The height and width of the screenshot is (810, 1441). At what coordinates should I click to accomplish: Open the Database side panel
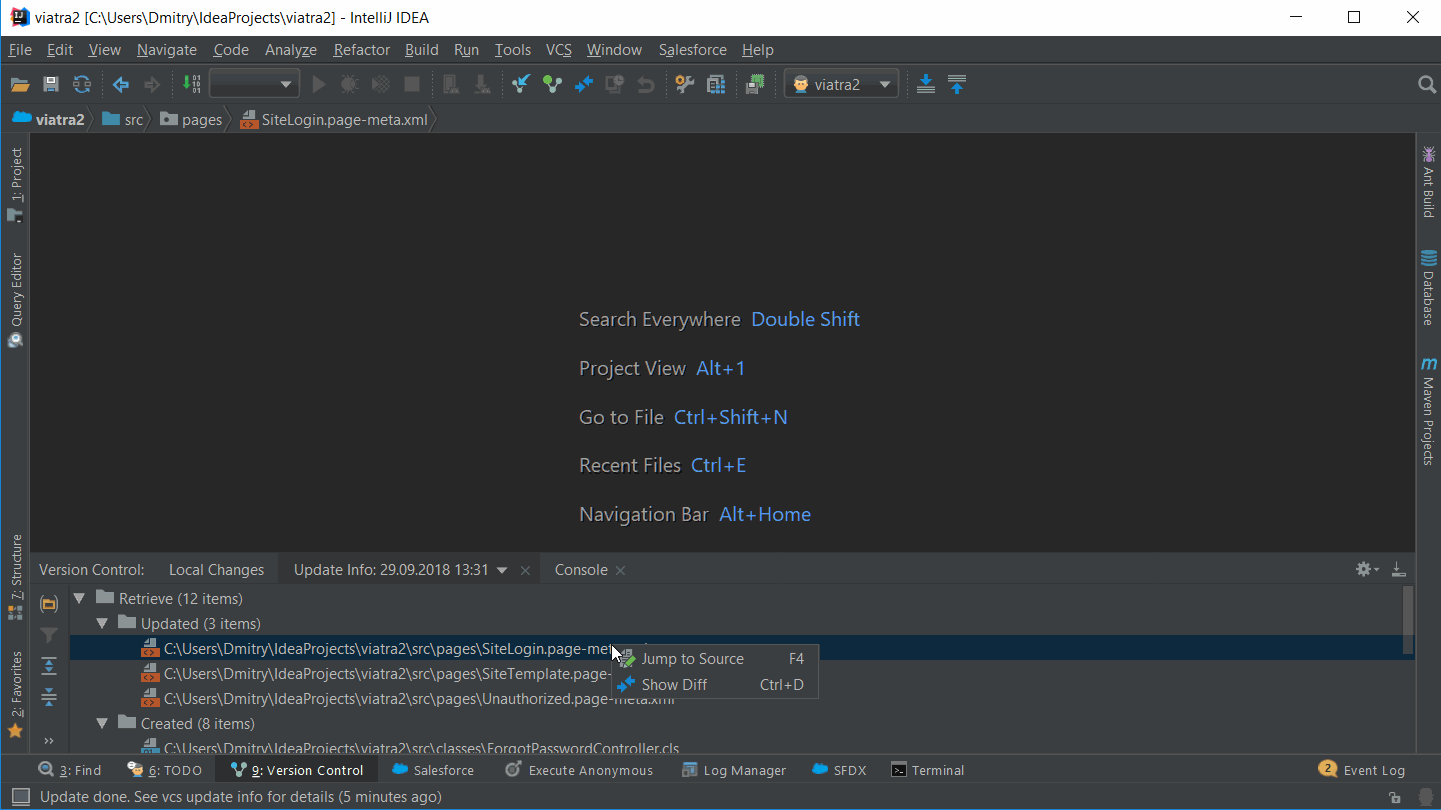click(1428, 288)
